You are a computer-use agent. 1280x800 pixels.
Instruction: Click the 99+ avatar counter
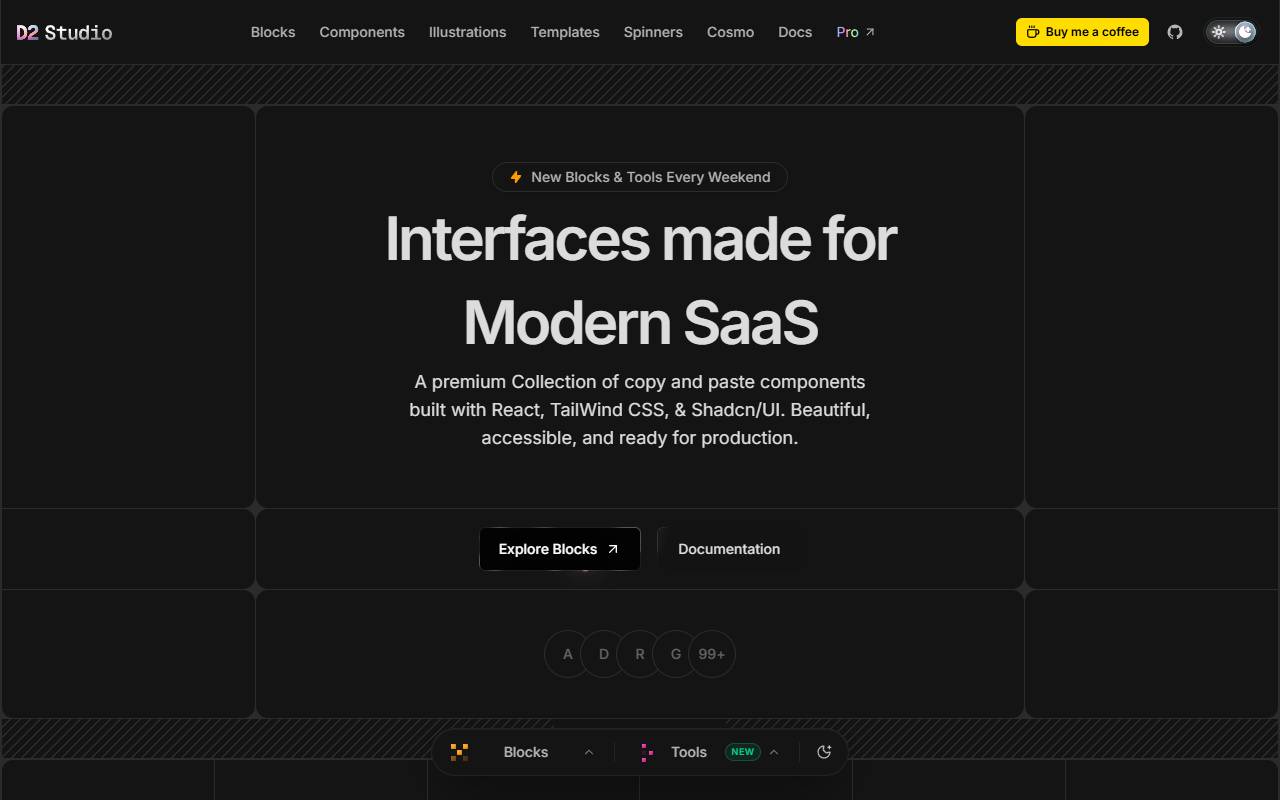pos(712,654)
